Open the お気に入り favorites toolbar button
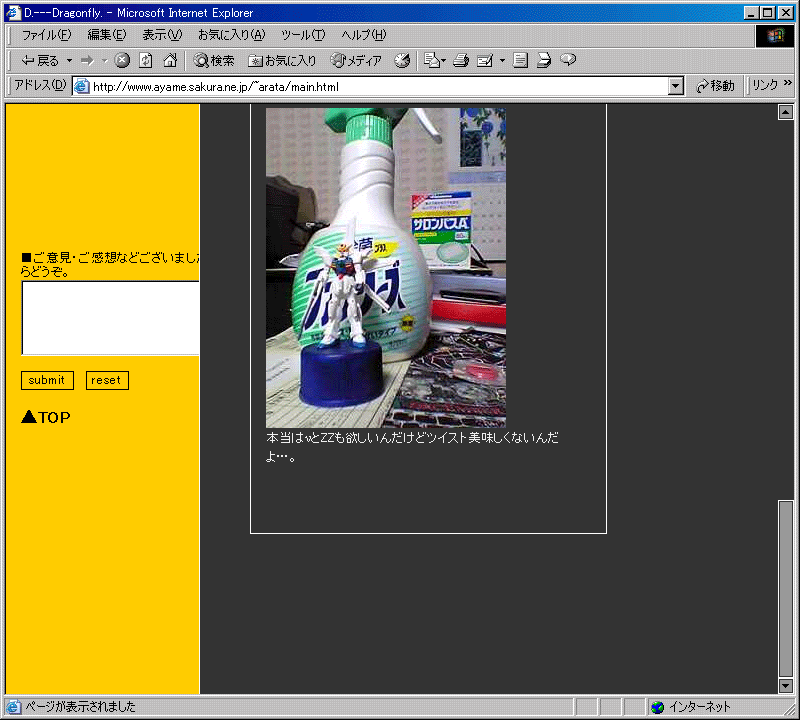 (282, 61)
